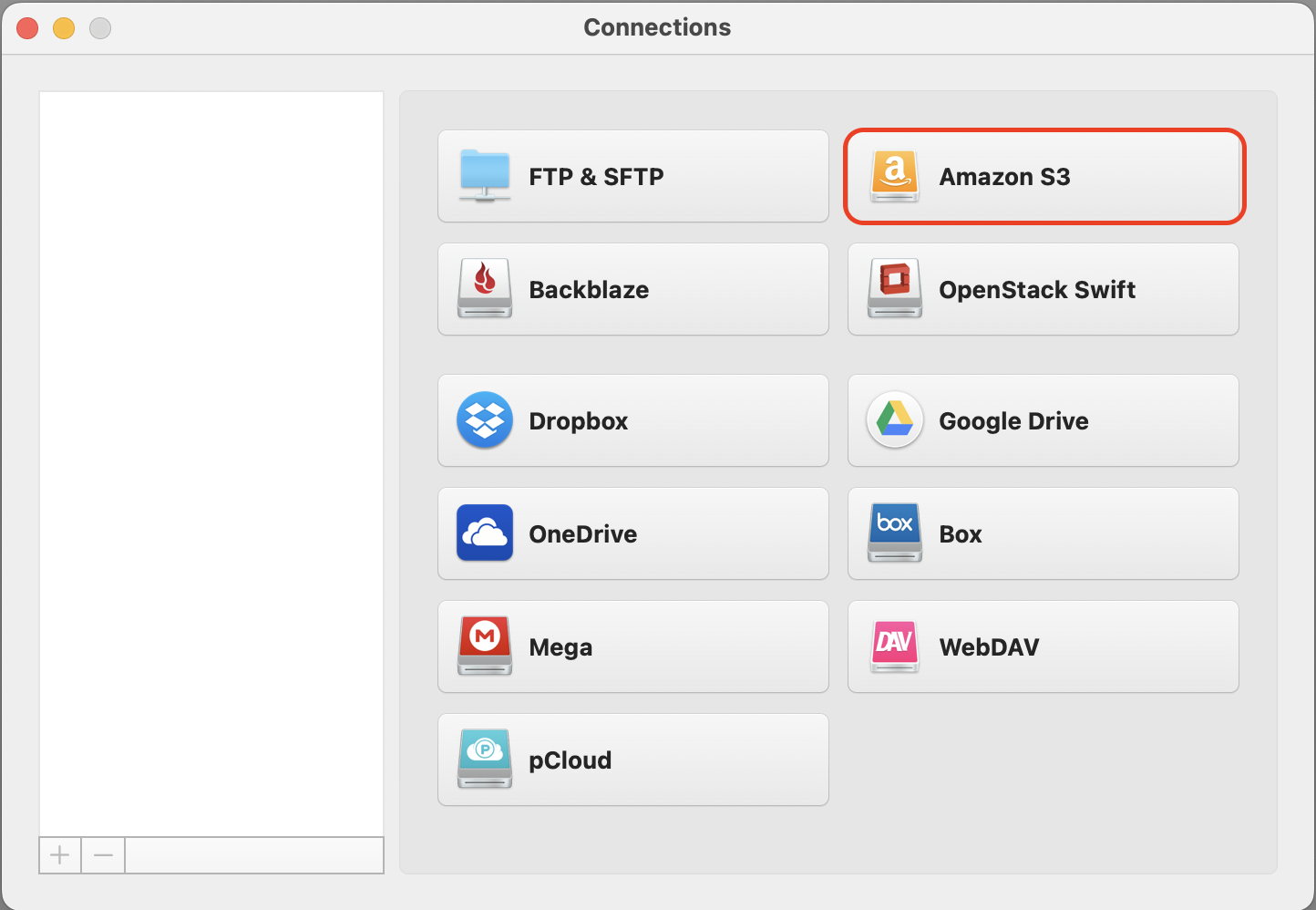Select the Amazon S3 logo icon
Image resolution: width=1316 pixels, height=910 pixels.
point(895,175)
